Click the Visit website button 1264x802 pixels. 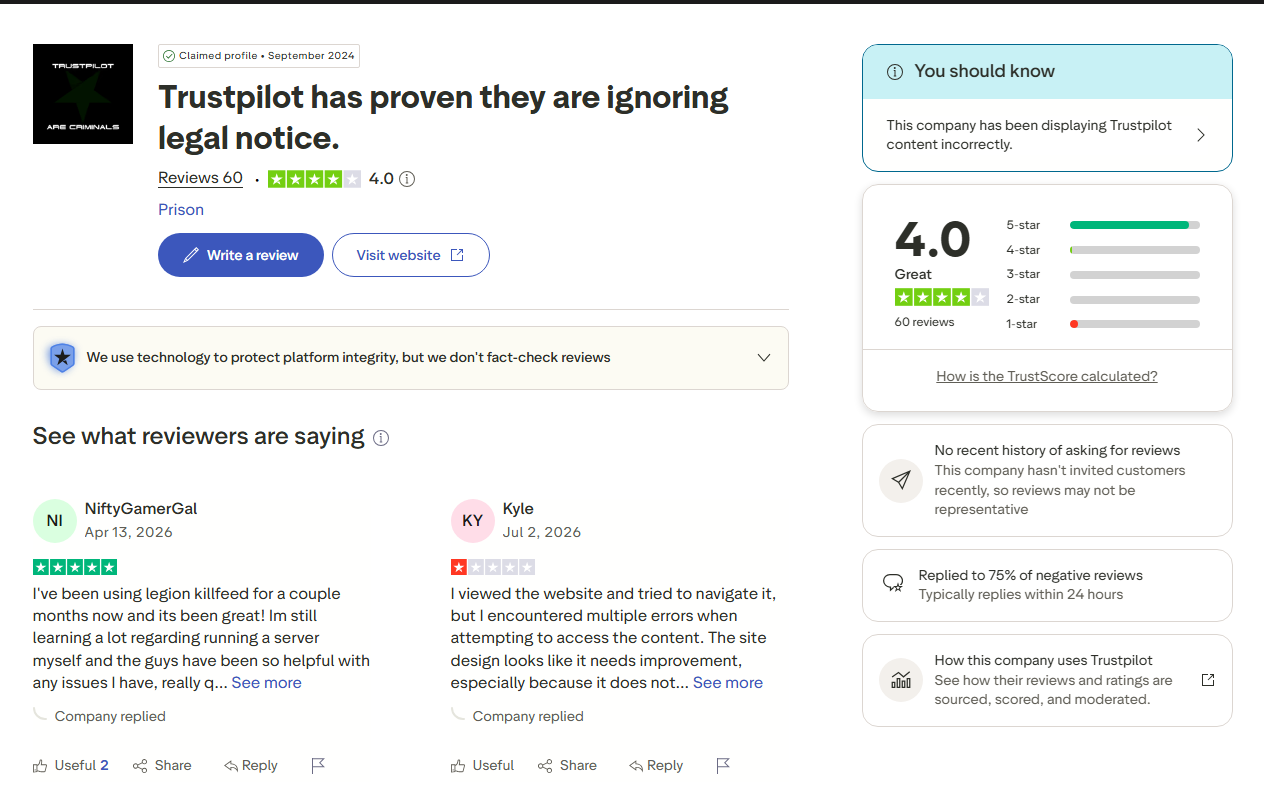[411, 255]
